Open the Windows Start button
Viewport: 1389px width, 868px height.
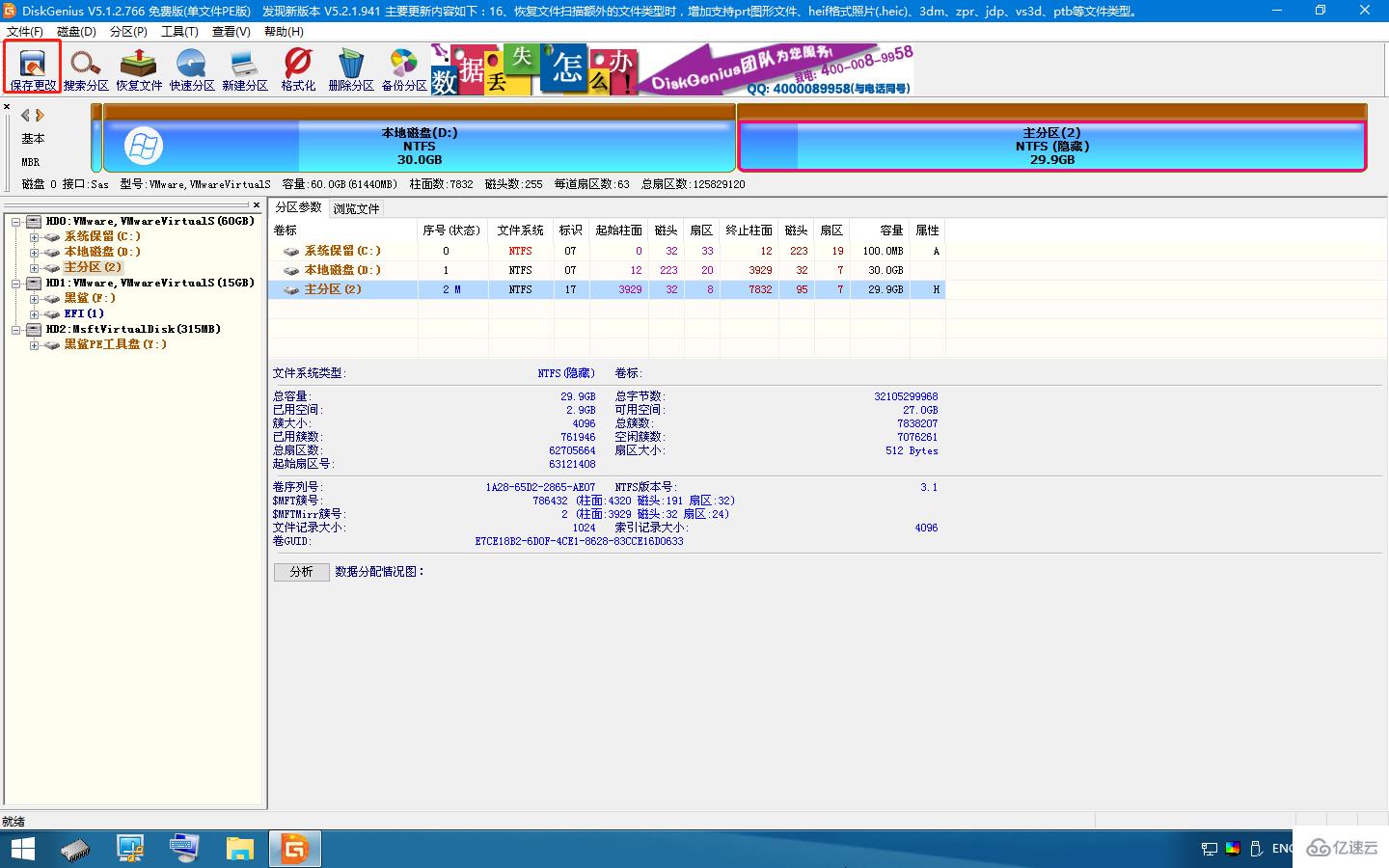point(21,849)
